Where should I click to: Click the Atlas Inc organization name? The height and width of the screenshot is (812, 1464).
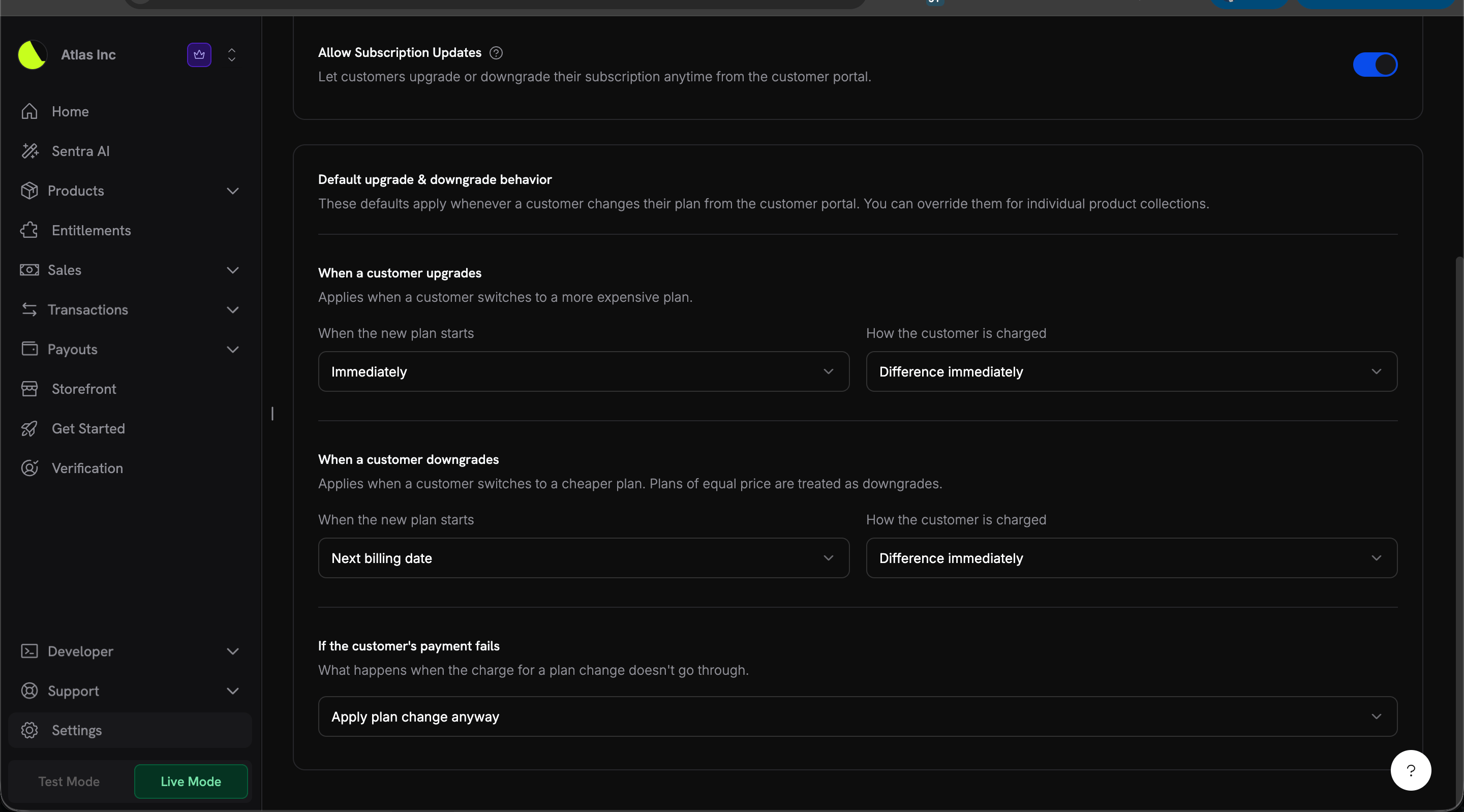point(88,54)
